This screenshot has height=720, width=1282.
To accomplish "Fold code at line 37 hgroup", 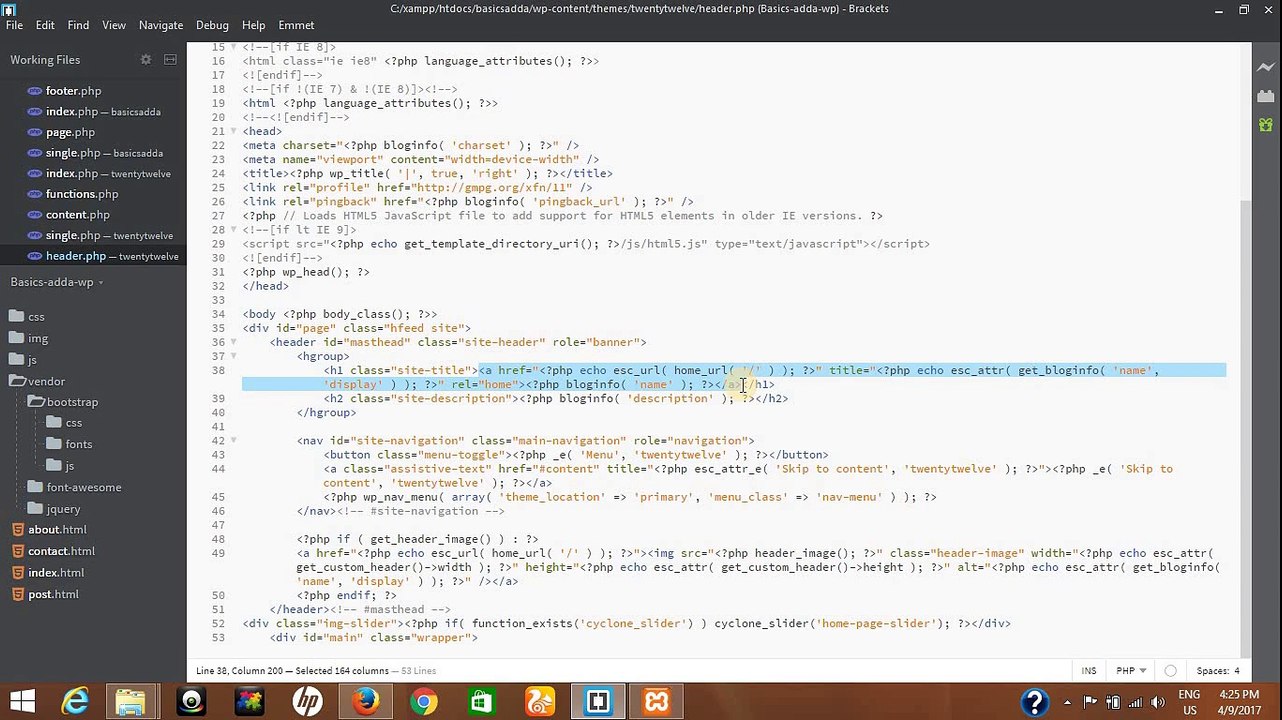I will click(234, 356).
